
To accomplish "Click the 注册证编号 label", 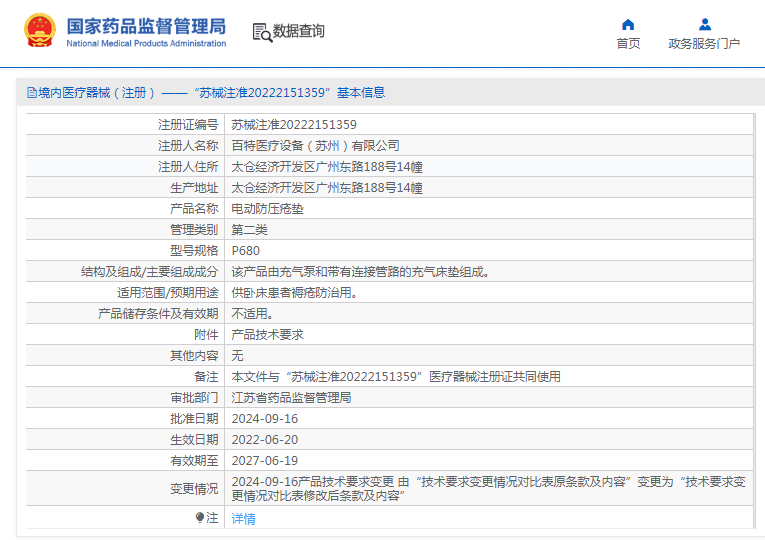I will (x=188, y=125).
